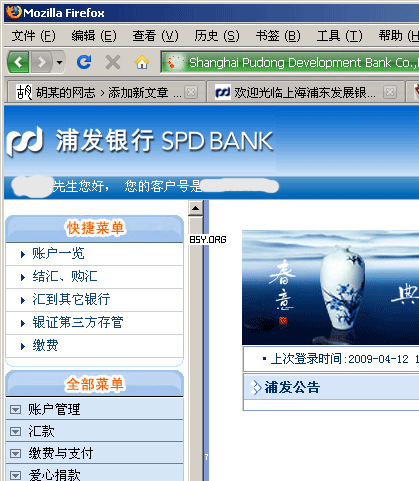Select the 爱心捐款 menu label
Screen dimensions: 419x481
click(54, 475)
